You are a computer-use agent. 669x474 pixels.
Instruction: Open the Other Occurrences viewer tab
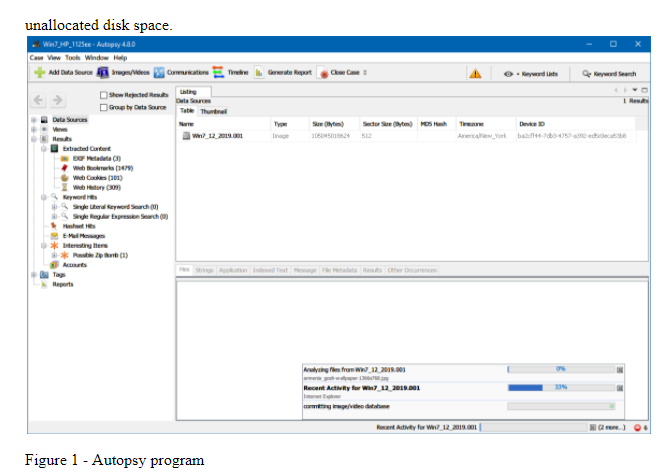[x=412, y=270]
